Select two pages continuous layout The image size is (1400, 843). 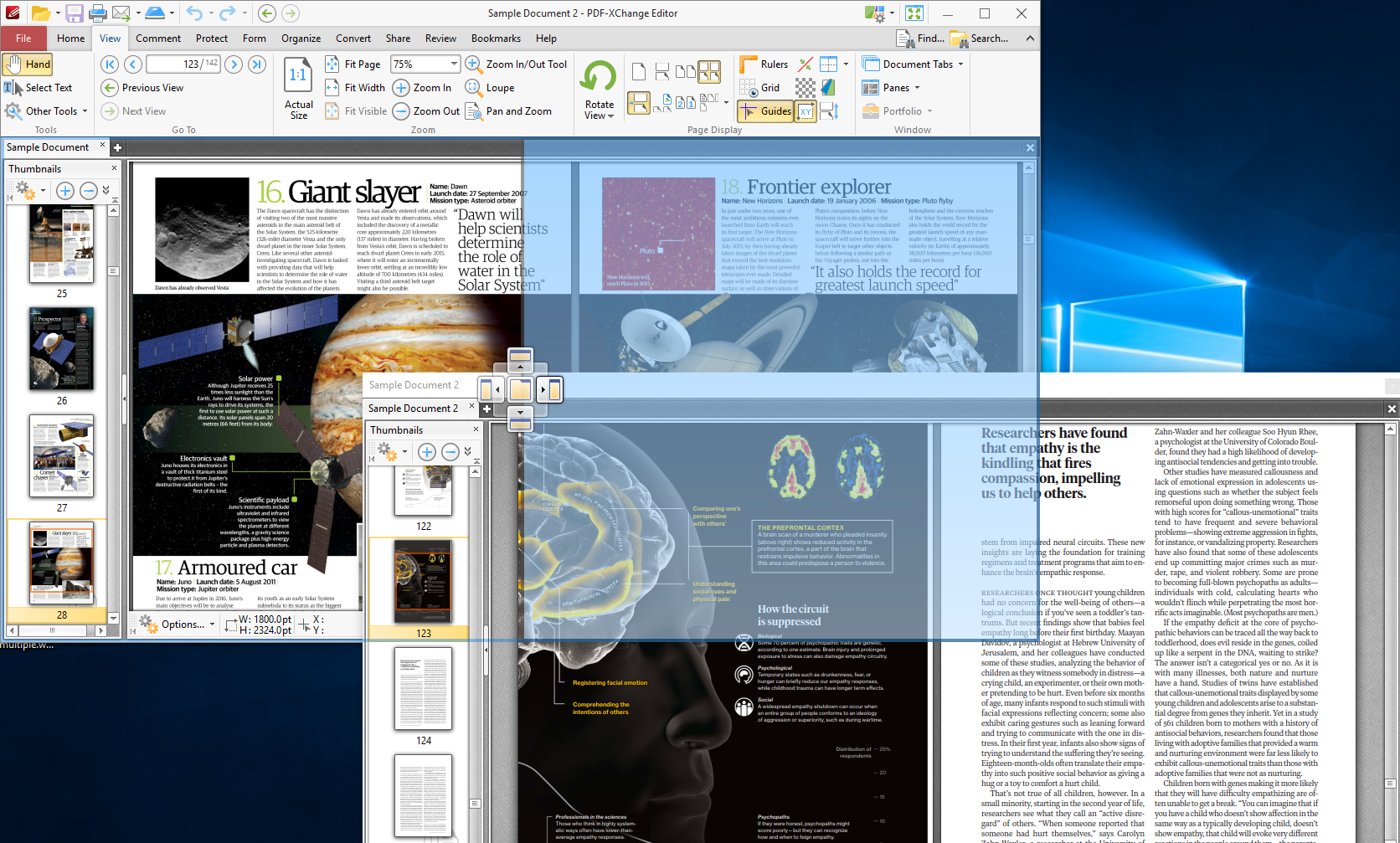(x=709, y=71)
